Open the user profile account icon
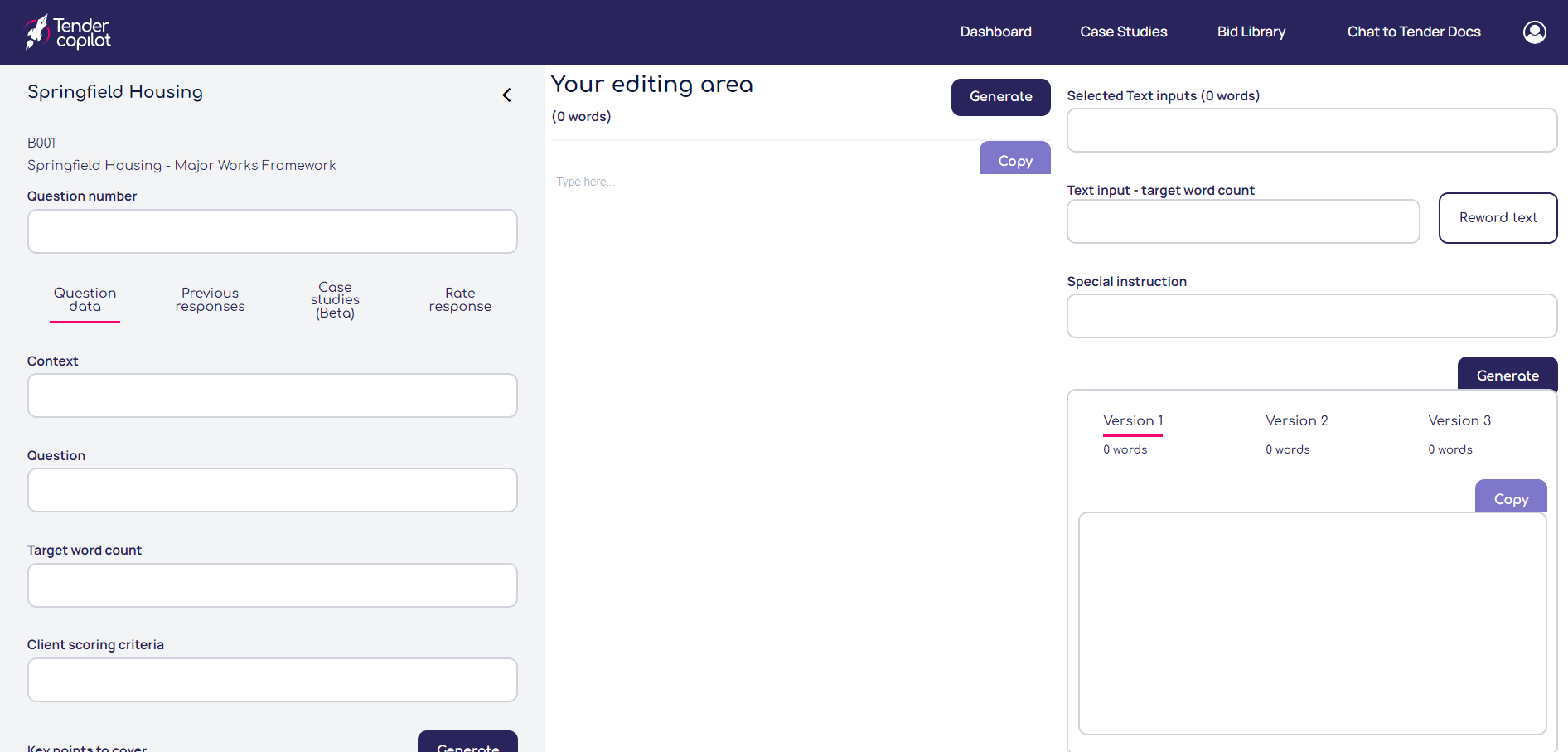 click(x=1534, y=32)
